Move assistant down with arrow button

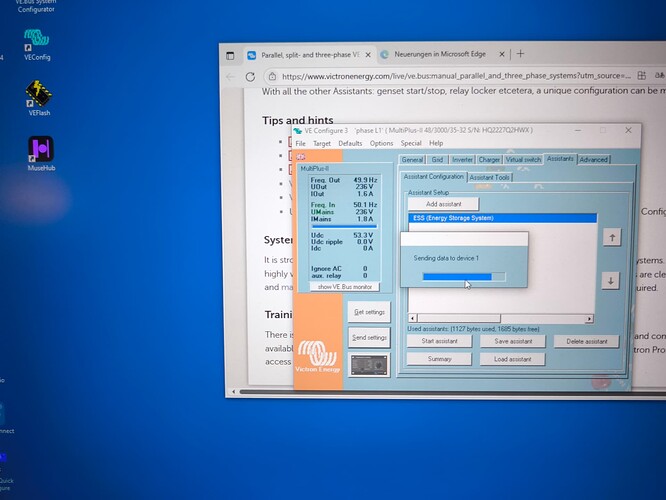(610, 281)
